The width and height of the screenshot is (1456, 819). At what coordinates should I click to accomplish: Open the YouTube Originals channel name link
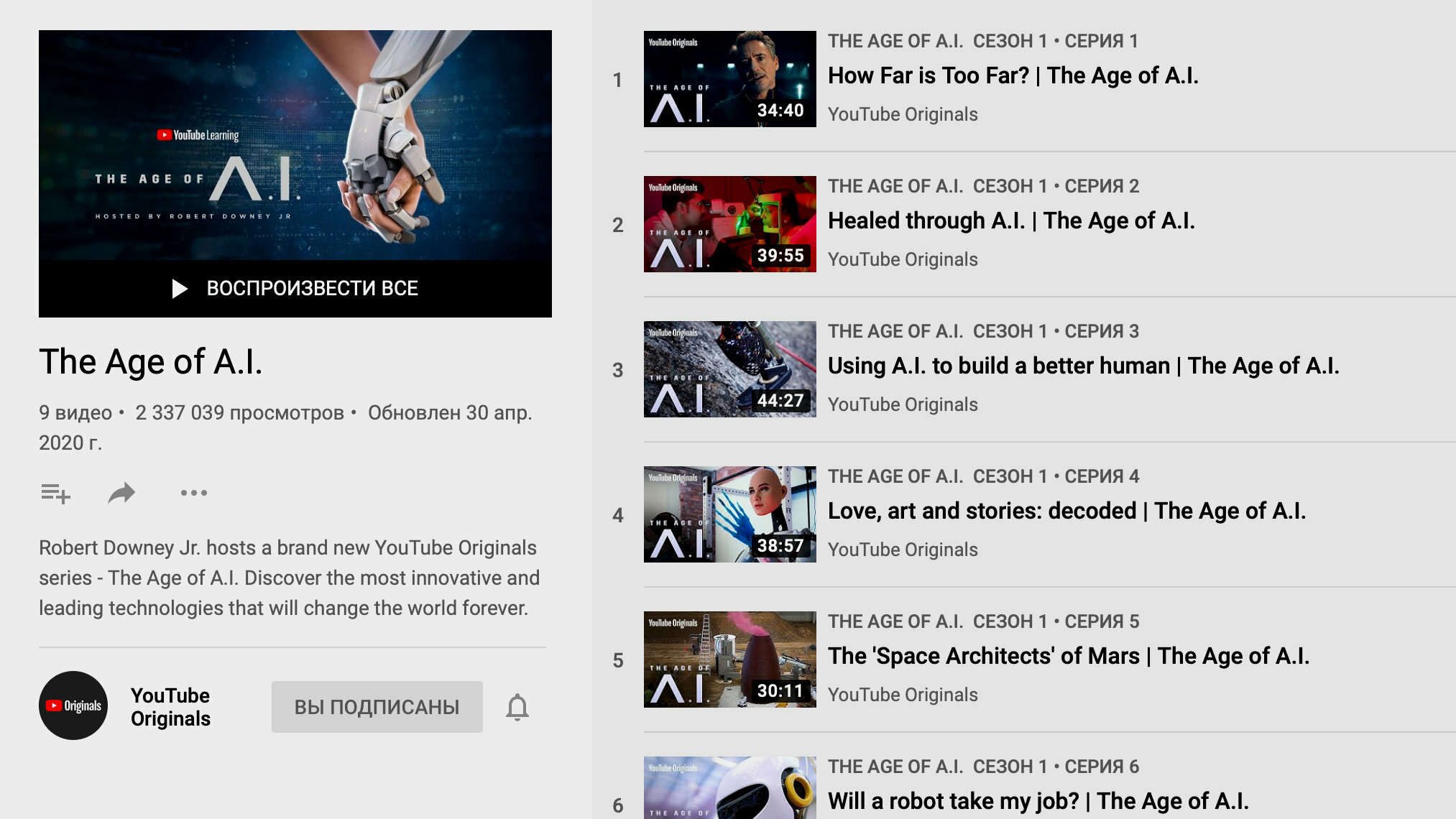click(170, 707)
